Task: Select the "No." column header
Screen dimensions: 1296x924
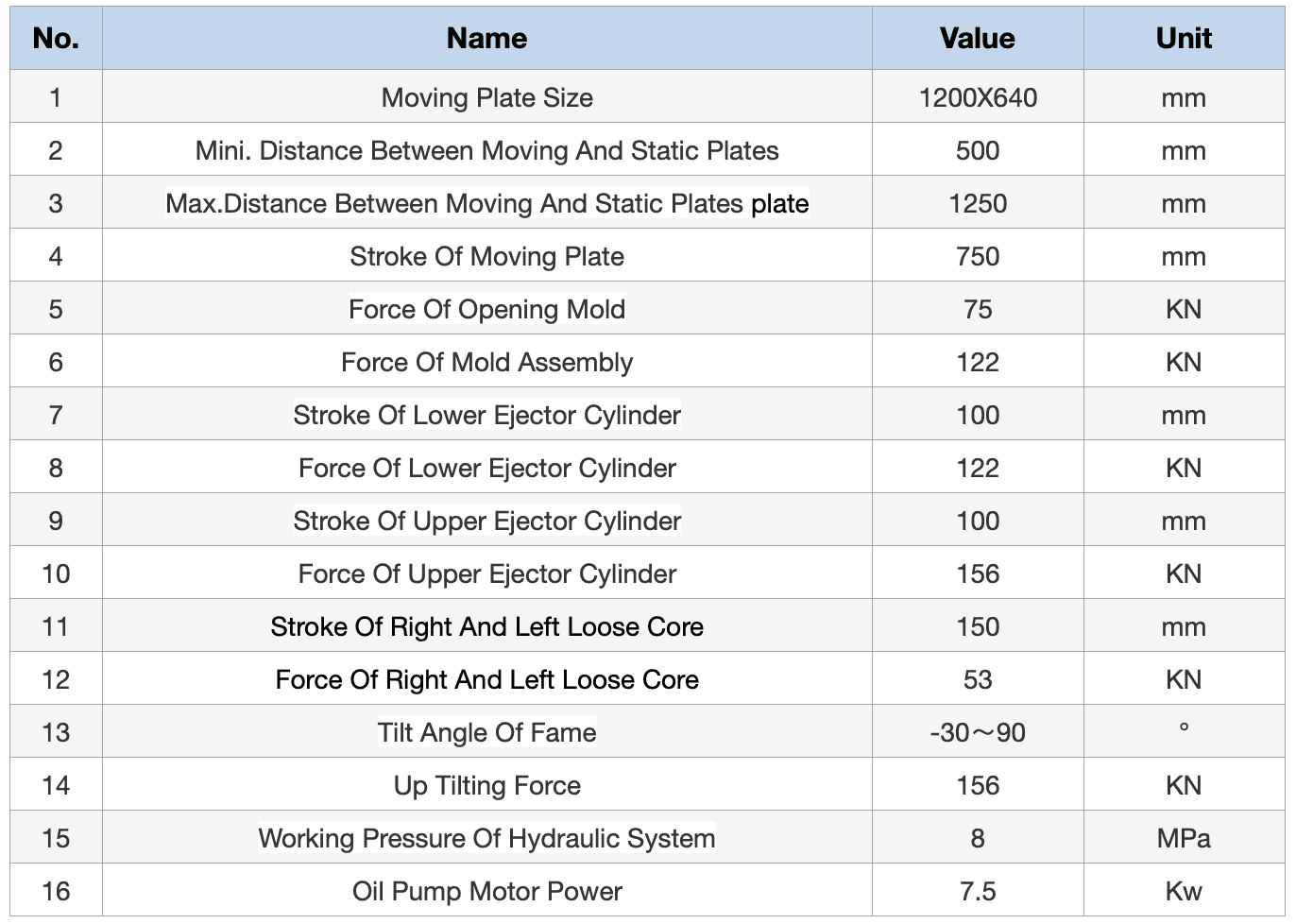Action: click(56, 39)
